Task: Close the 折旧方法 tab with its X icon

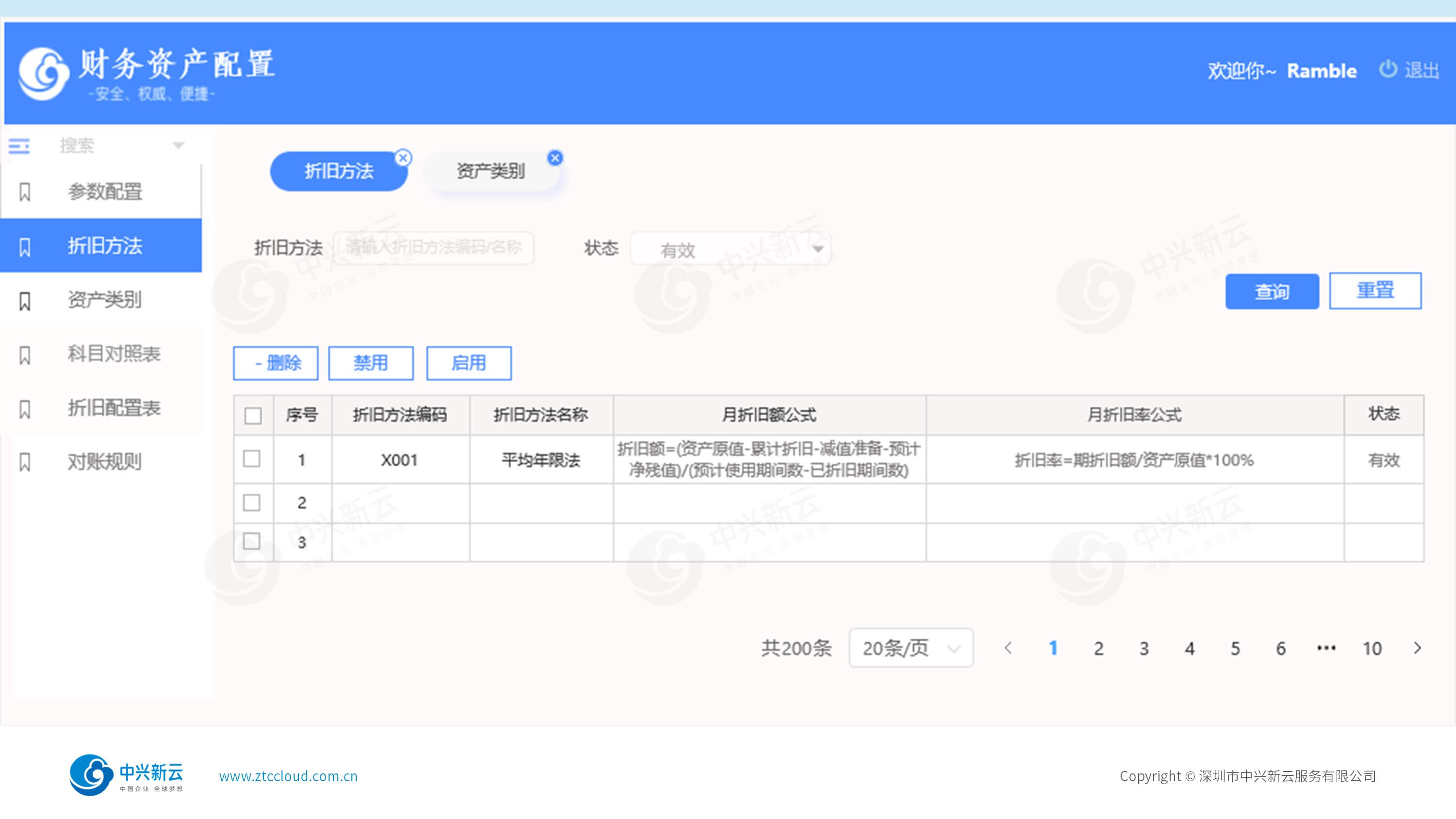Action: click(403, 158)
